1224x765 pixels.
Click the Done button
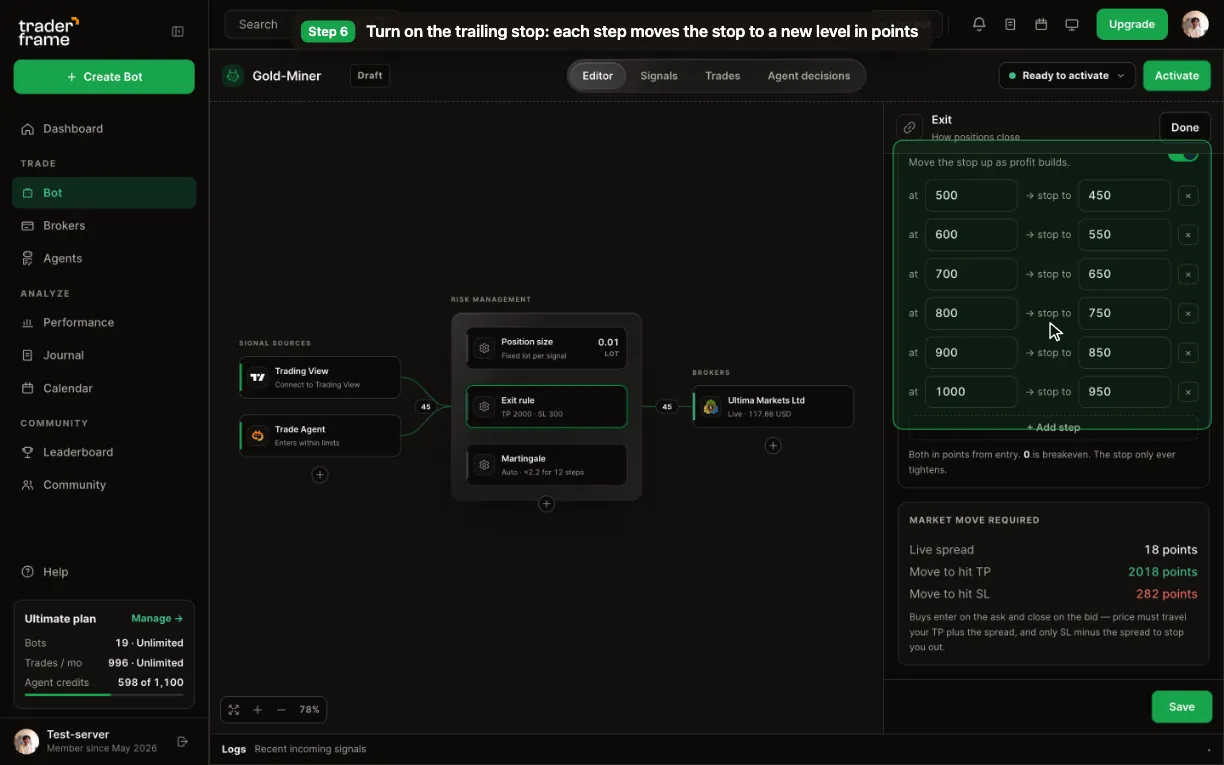coord(1185,128)
